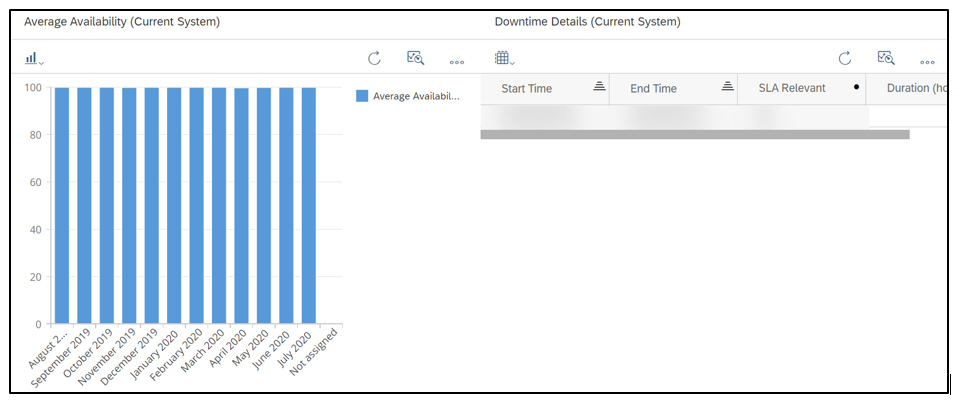Select the June 2020 bar
Viewport: 957px width, 400px height.
[x=286, y=205]
